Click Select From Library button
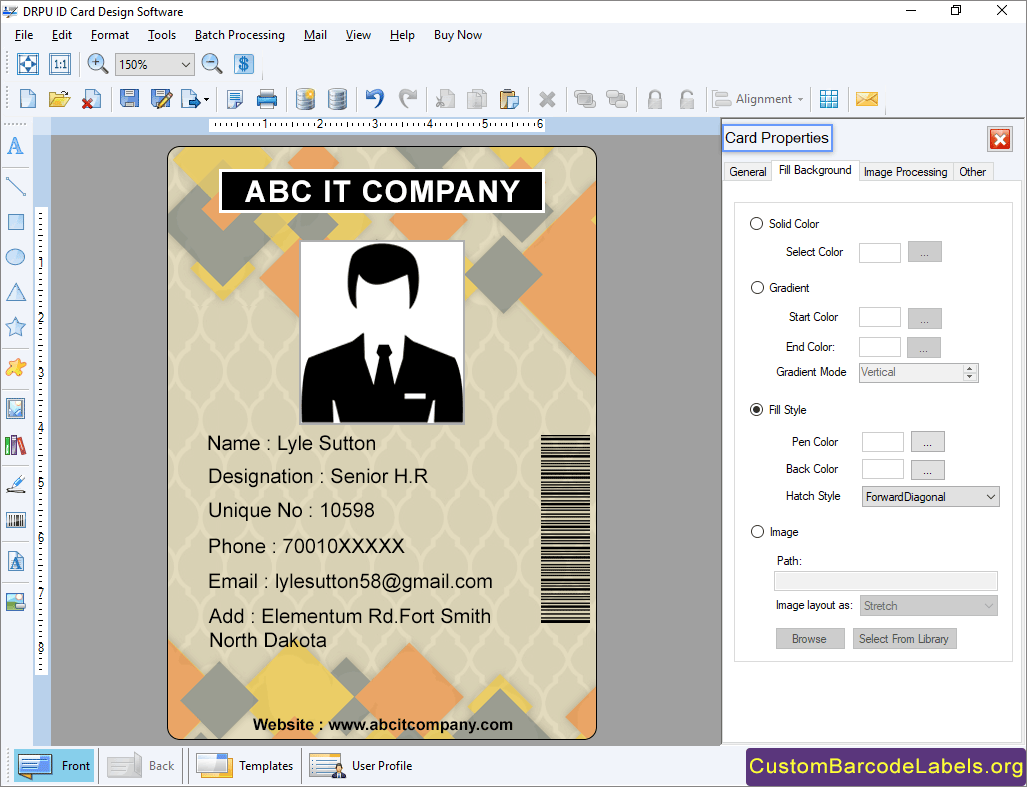1027x787 pixels. (x=904, y=638)
